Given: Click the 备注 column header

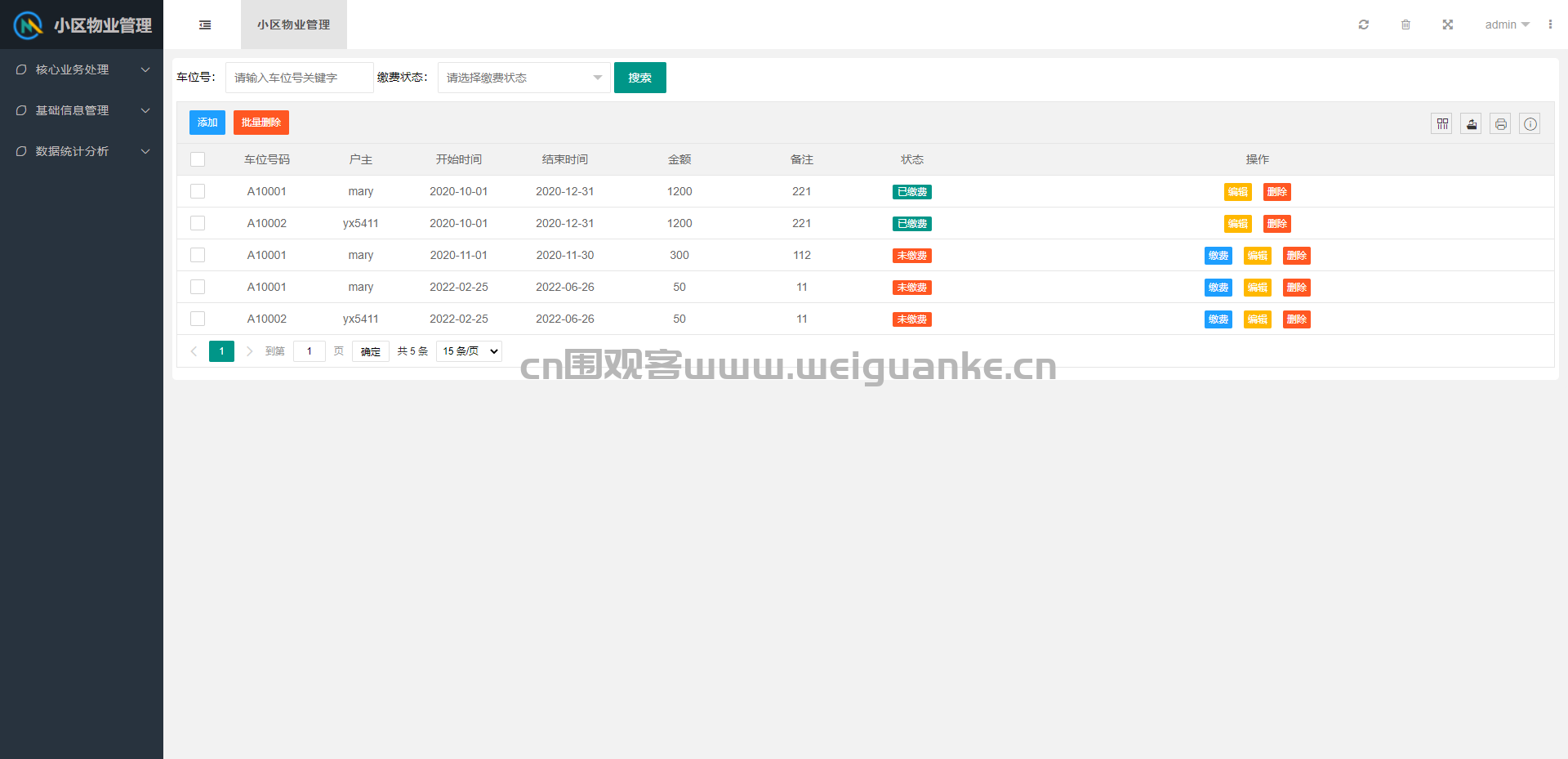Looking at the screenshot, I should point(802,159).
